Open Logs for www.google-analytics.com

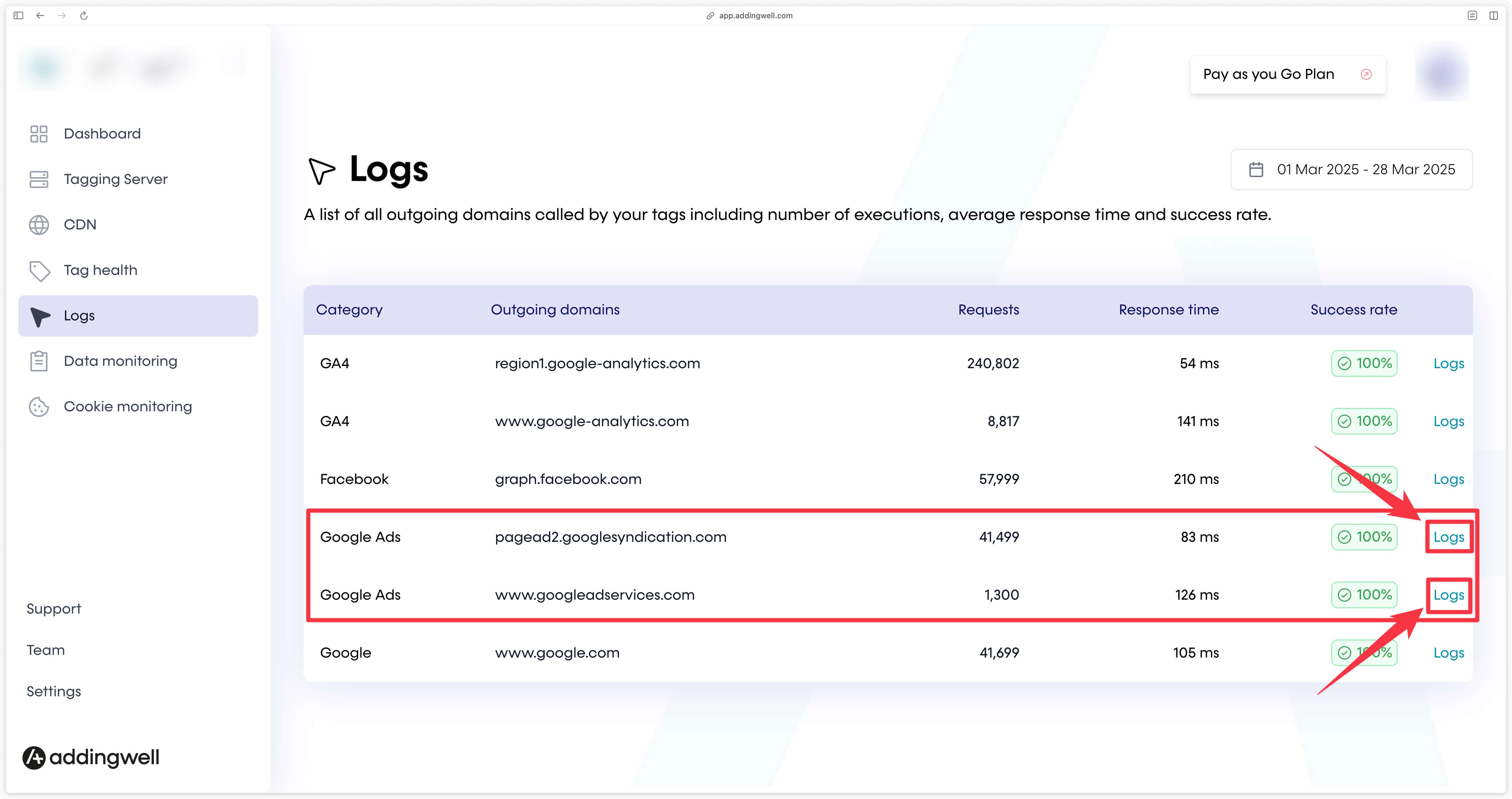(x=1448, y=422)
